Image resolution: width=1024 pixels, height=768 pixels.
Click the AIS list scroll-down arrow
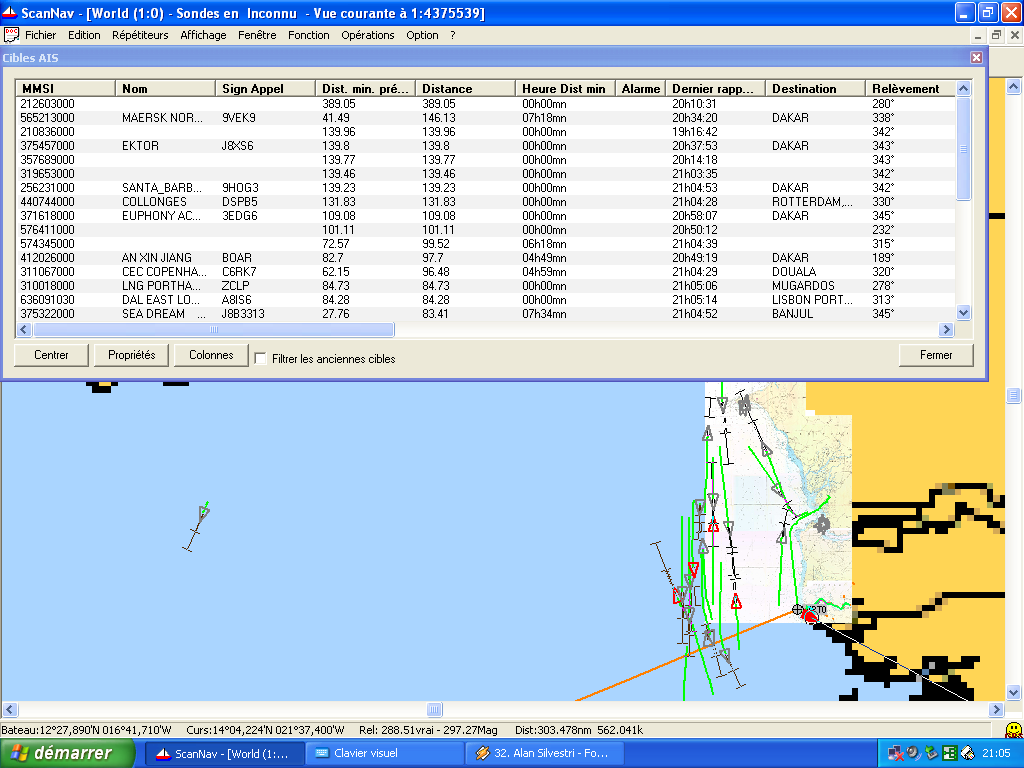963,313
